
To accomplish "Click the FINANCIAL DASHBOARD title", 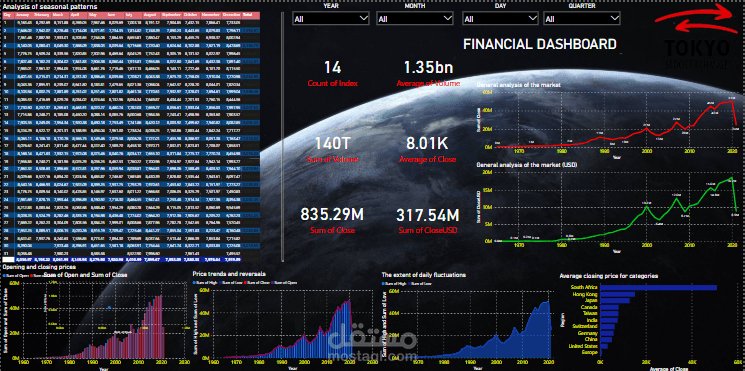I will 540,45.
